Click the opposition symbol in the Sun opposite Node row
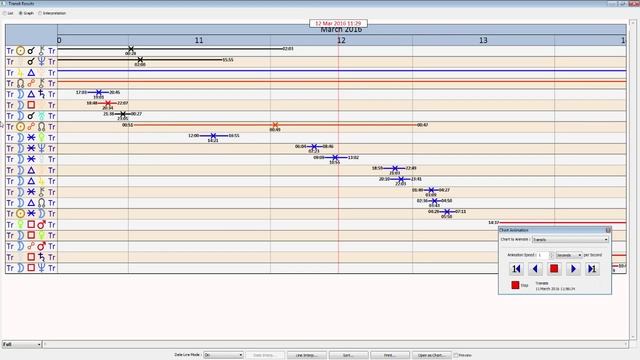Viewport: 640px width, 360px height. coord(31,127)
